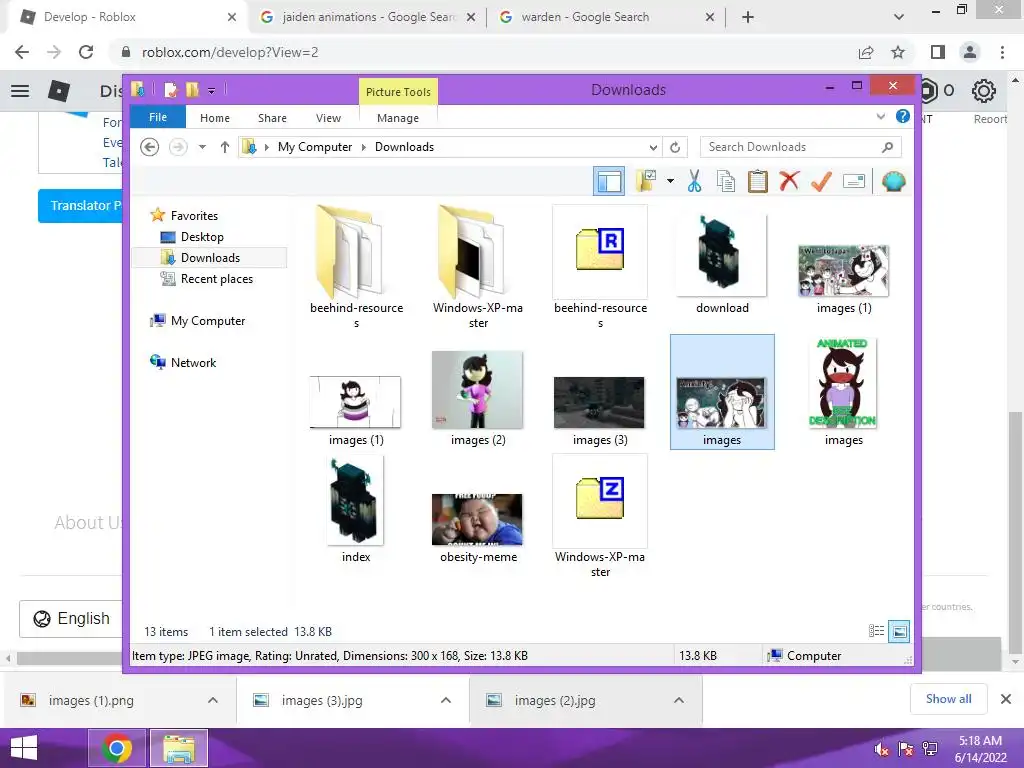This screenshot has width=1024, height=768.
Task: Click the Cut scissors icon
Action: 694,181
